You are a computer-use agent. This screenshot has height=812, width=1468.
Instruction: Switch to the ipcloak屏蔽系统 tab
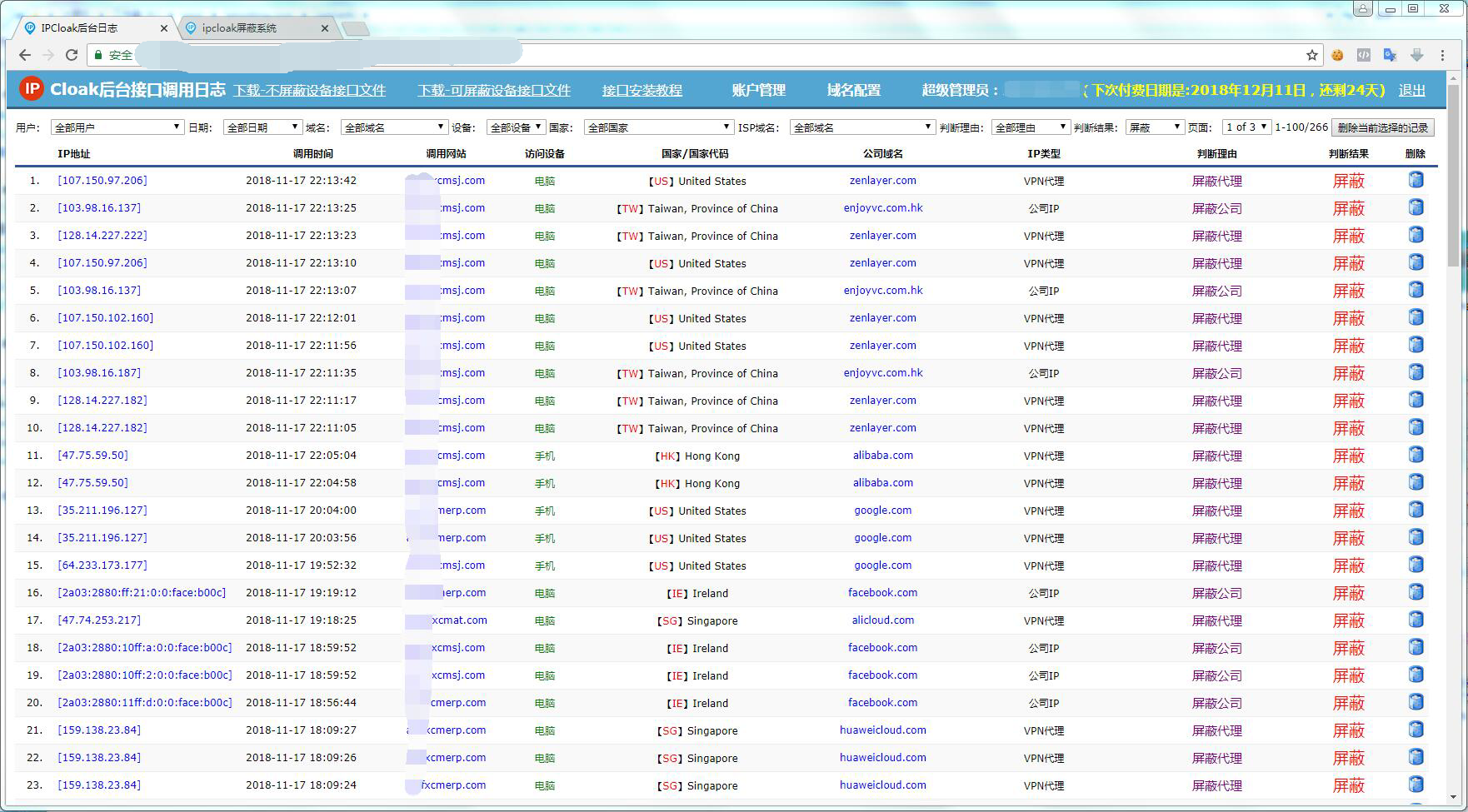[240, 28]
